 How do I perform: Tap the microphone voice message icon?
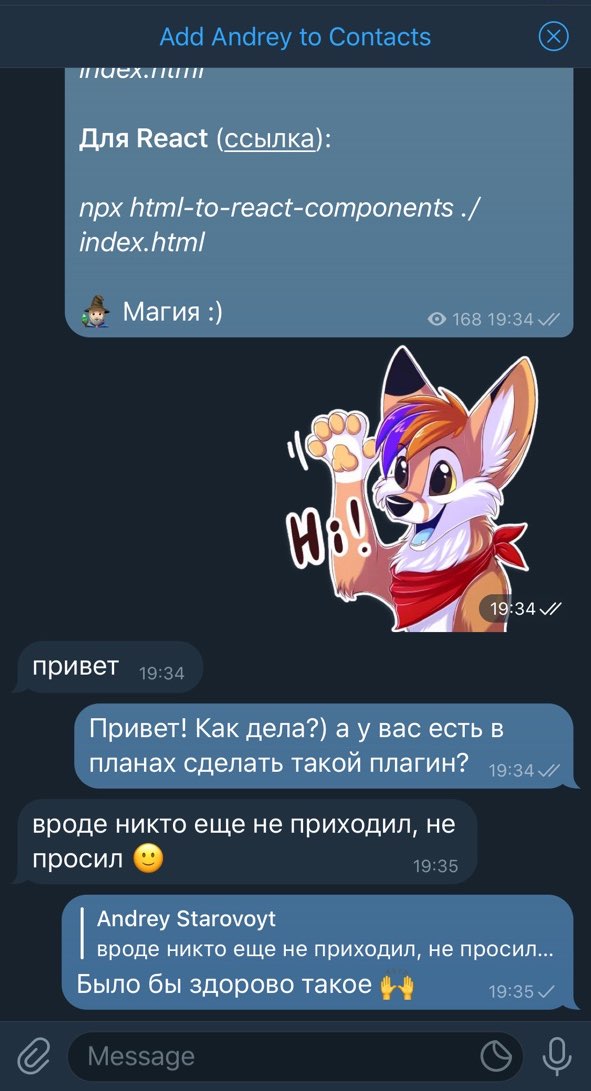[x=557, y=1056]
